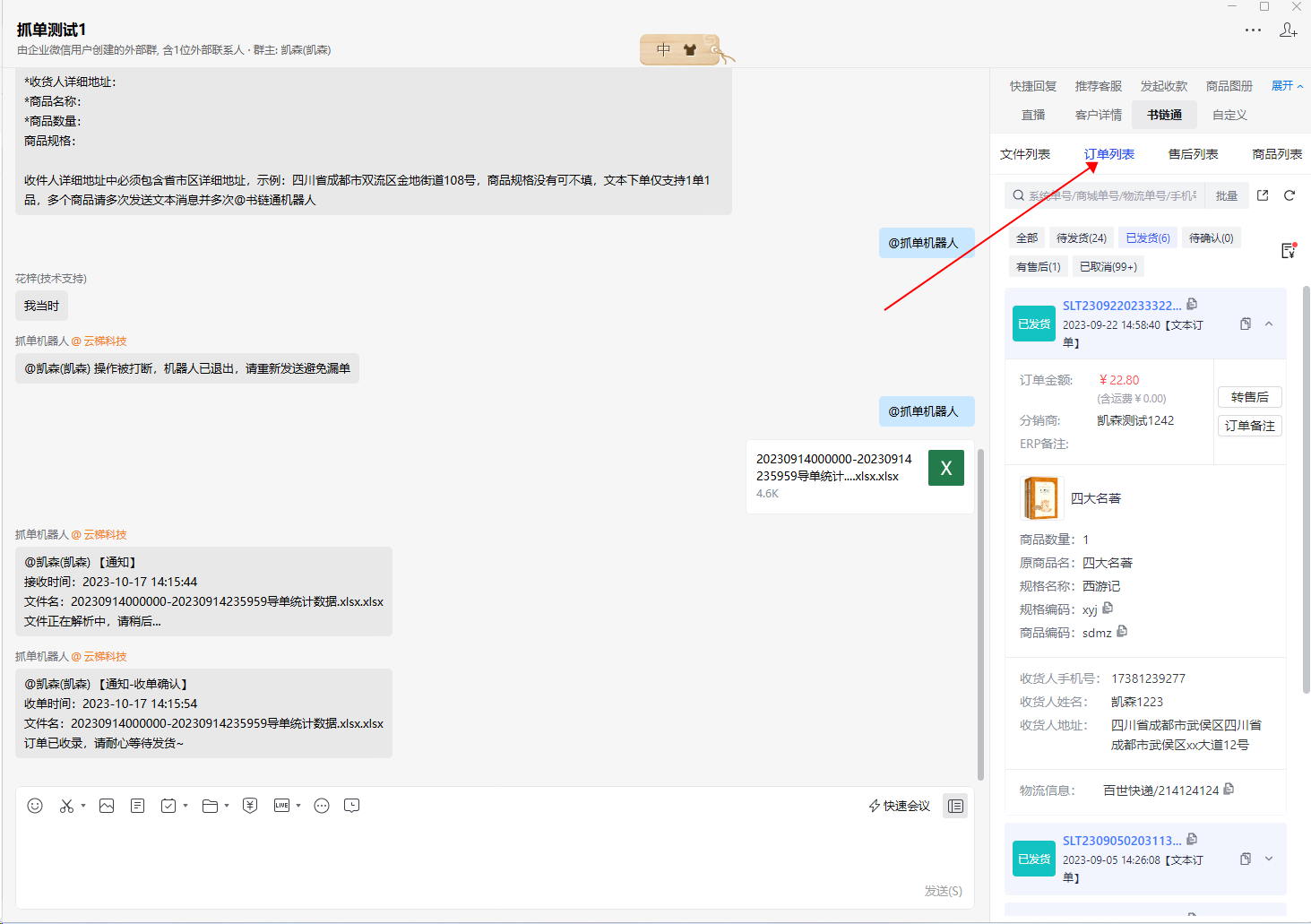Expand the sidebar tabs with 展开
This screenshot has height=924, width=1311.
coord(1287,86)
